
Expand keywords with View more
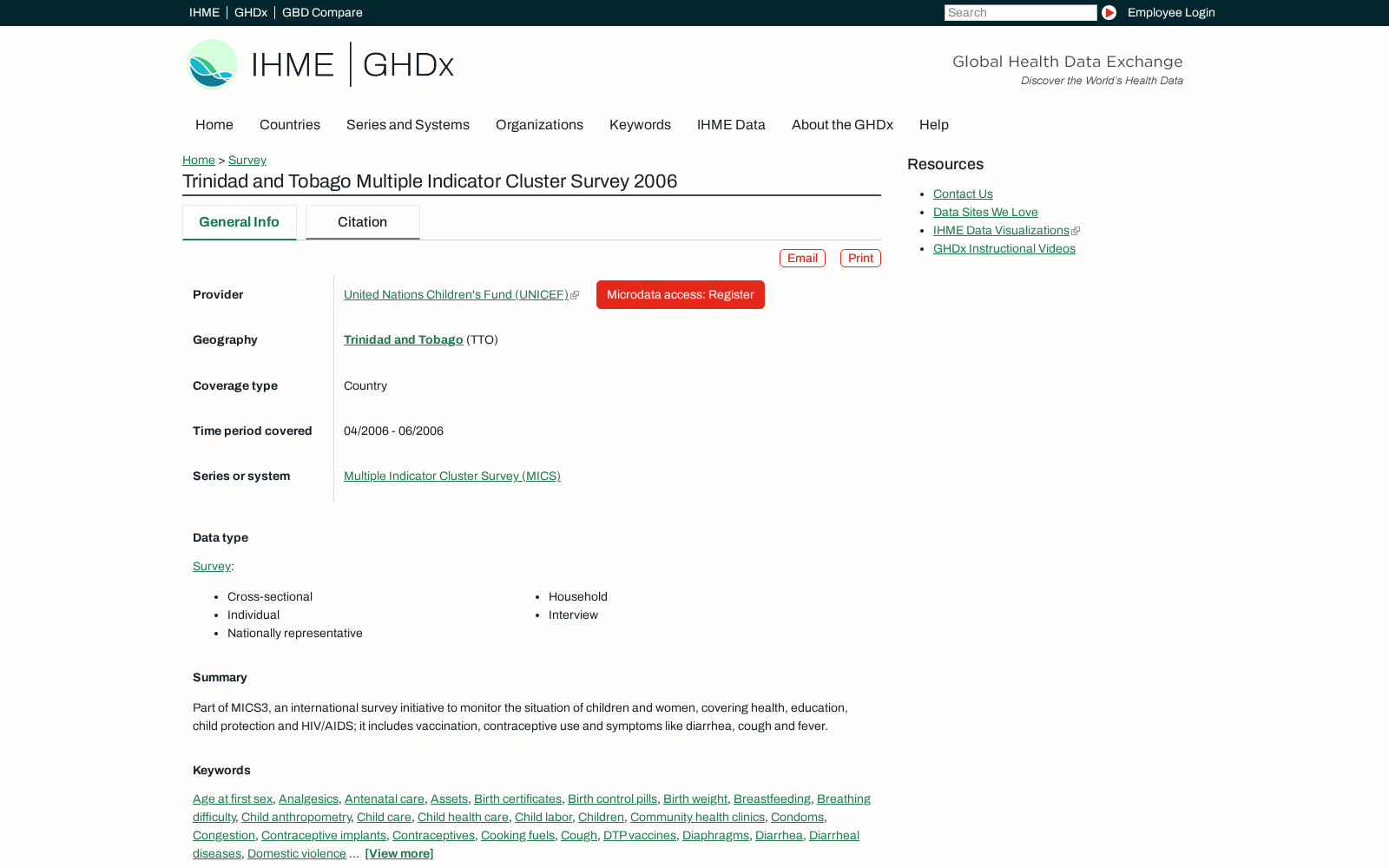pyautogui.click(x=399, y=853)
